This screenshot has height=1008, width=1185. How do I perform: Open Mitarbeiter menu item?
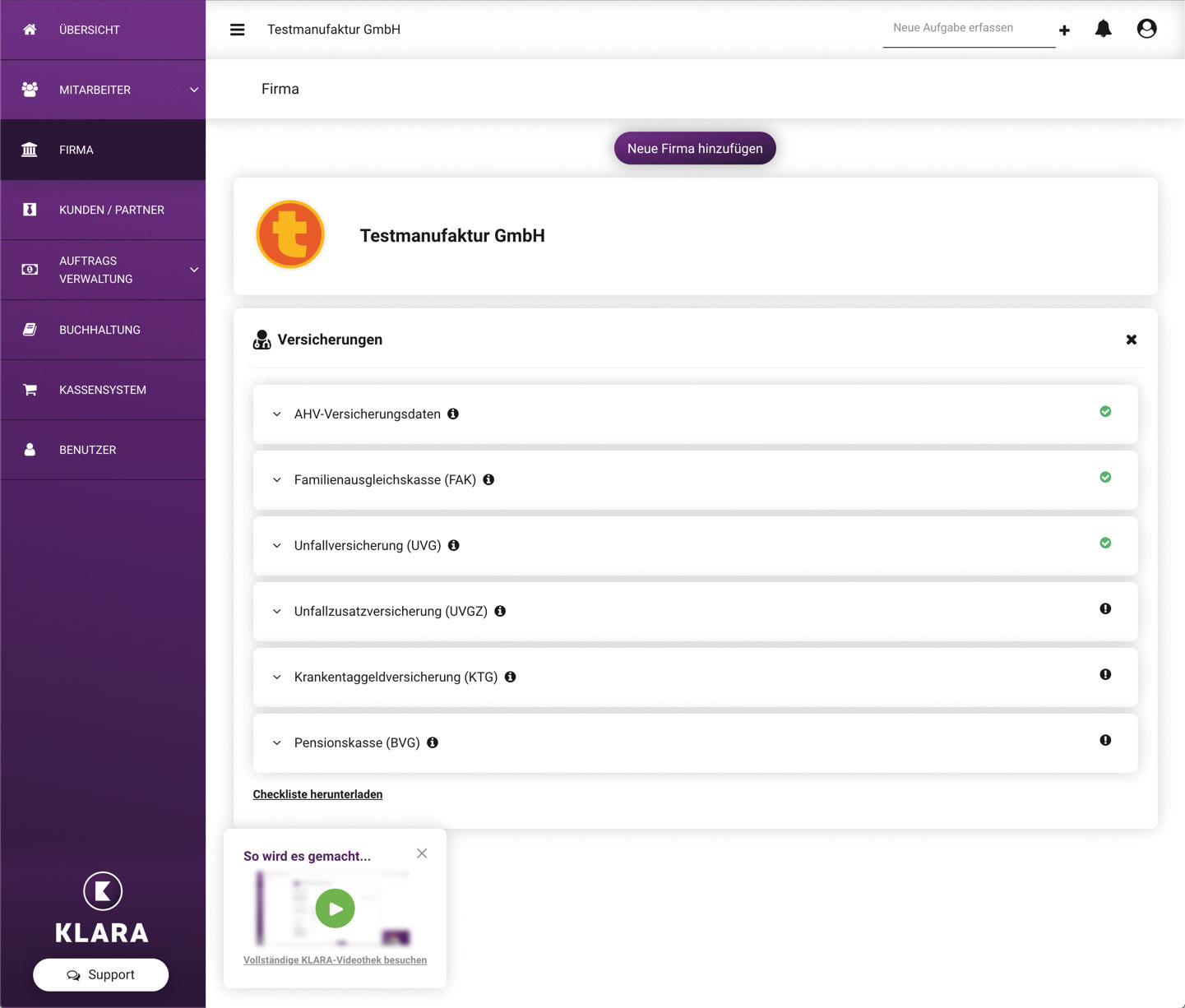pos(103,90)
